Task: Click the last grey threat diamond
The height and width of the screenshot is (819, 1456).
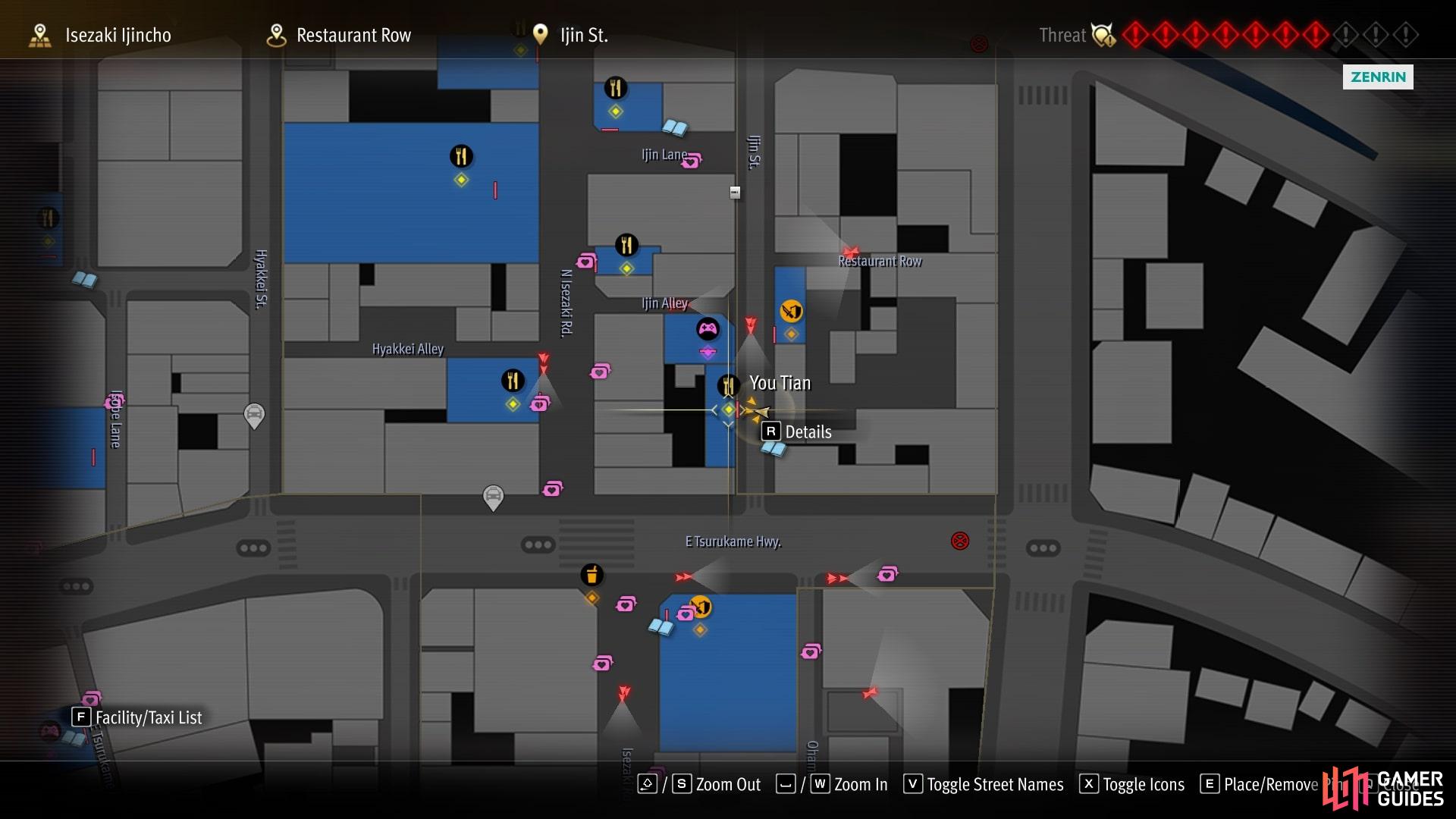Action: point(1405,35)
